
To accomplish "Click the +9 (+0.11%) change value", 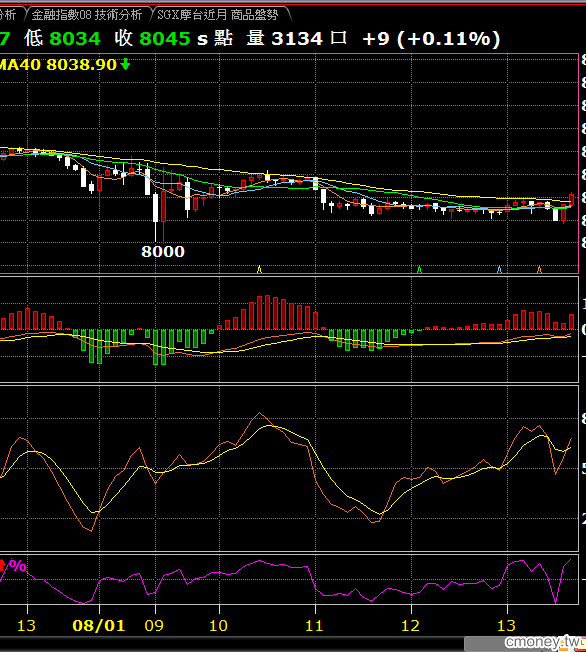I will click(x=431, y=39).
